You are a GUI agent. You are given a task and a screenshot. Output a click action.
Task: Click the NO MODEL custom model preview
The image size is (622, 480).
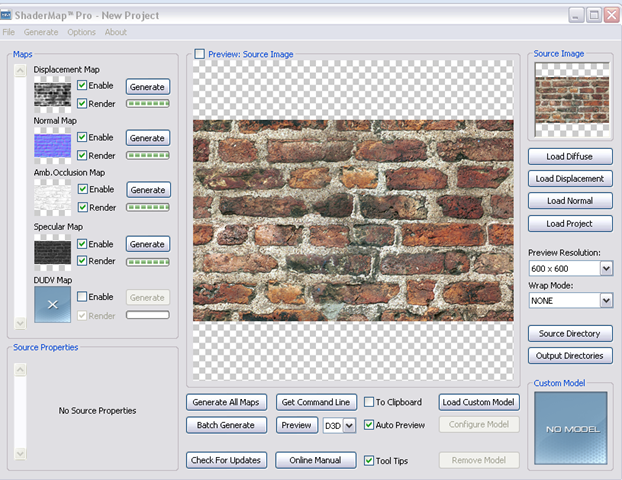pyautogui.click(x=570, y=428)
